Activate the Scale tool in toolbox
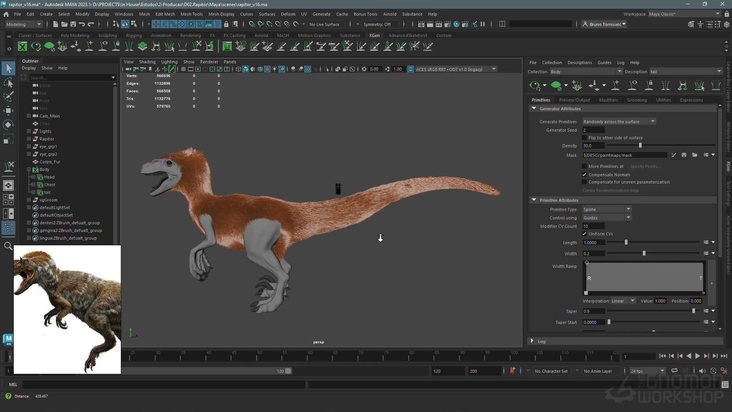The width and height of the screenshot is (732, 412). coord(8,139)
